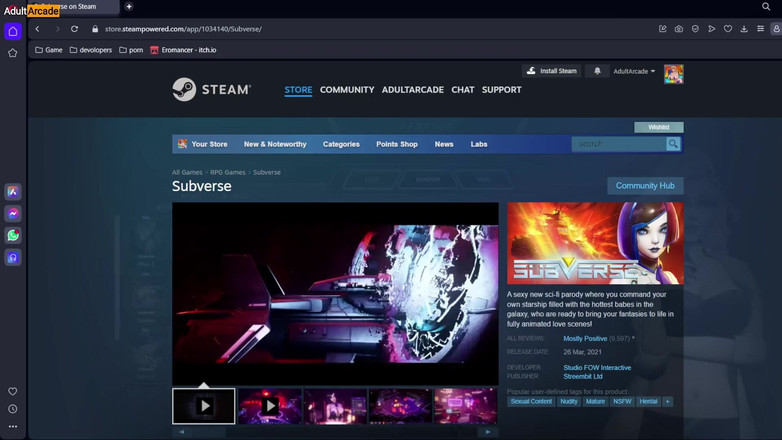Click the Community Hub button
The width and height of the screenshot is (782, 440).
(x=645, y=186)
